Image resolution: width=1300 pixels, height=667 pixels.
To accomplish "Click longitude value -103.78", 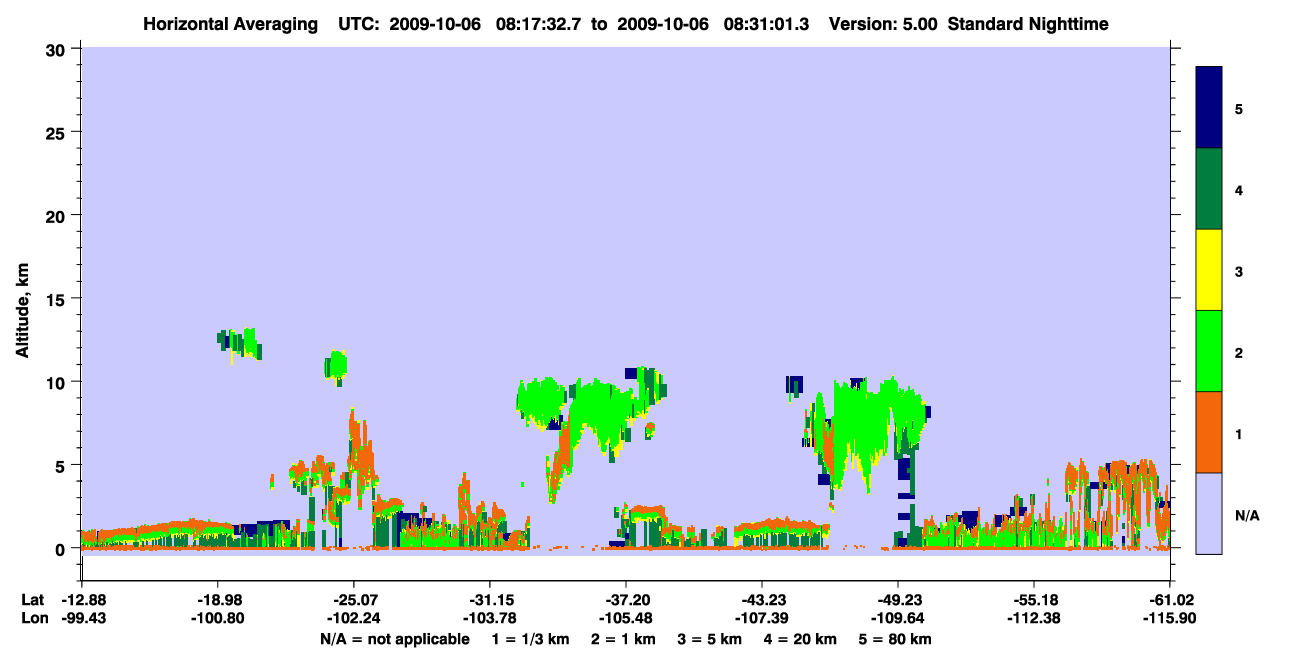I will [489, 619].
